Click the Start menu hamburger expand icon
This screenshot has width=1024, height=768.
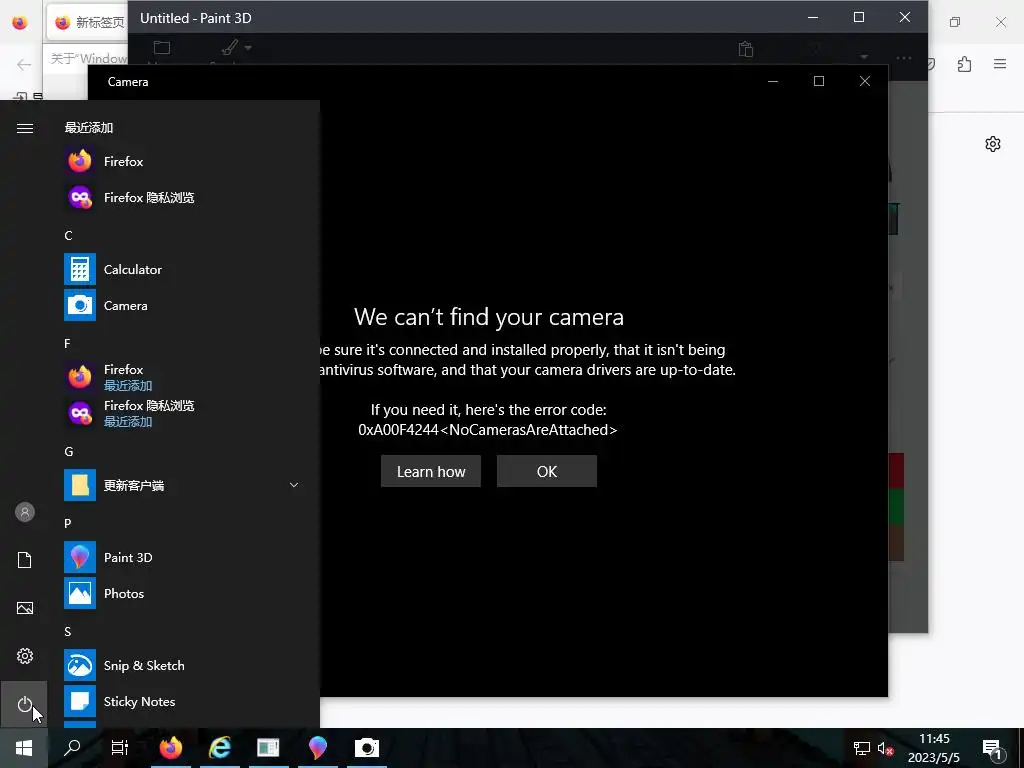pos(25,128)
